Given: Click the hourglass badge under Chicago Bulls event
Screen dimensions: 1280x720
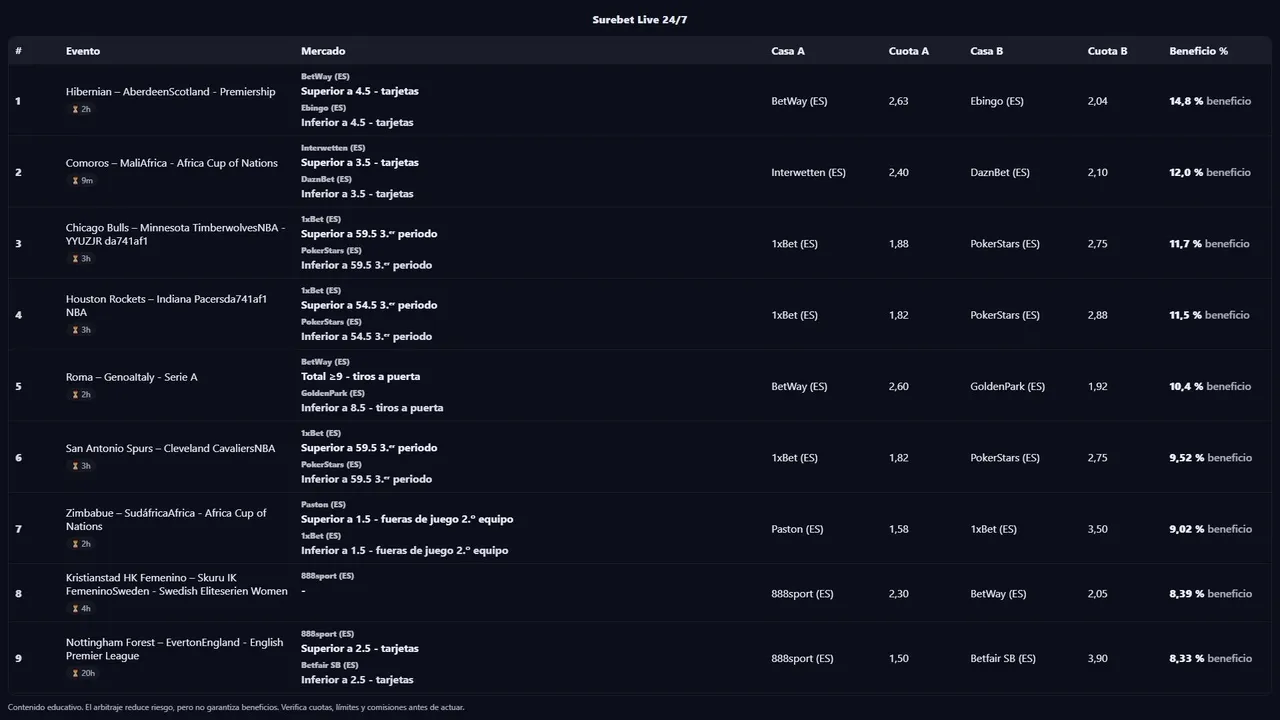Looking at the screenshot, I should point(82,259).
